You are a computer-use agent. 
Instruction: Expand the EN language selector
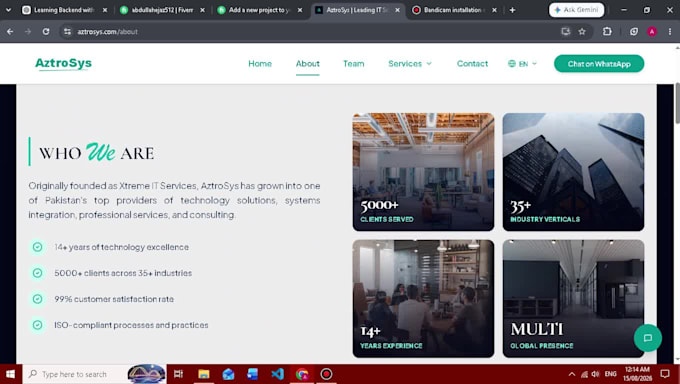522,64
